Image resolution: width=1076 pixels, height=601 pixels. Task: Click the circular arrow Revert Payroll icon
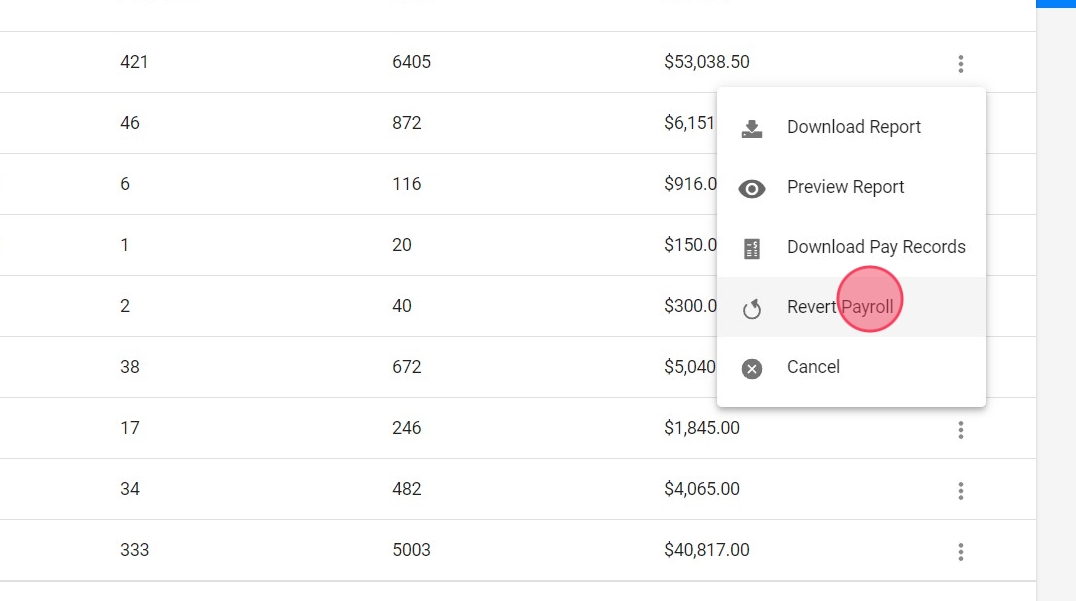752,309
